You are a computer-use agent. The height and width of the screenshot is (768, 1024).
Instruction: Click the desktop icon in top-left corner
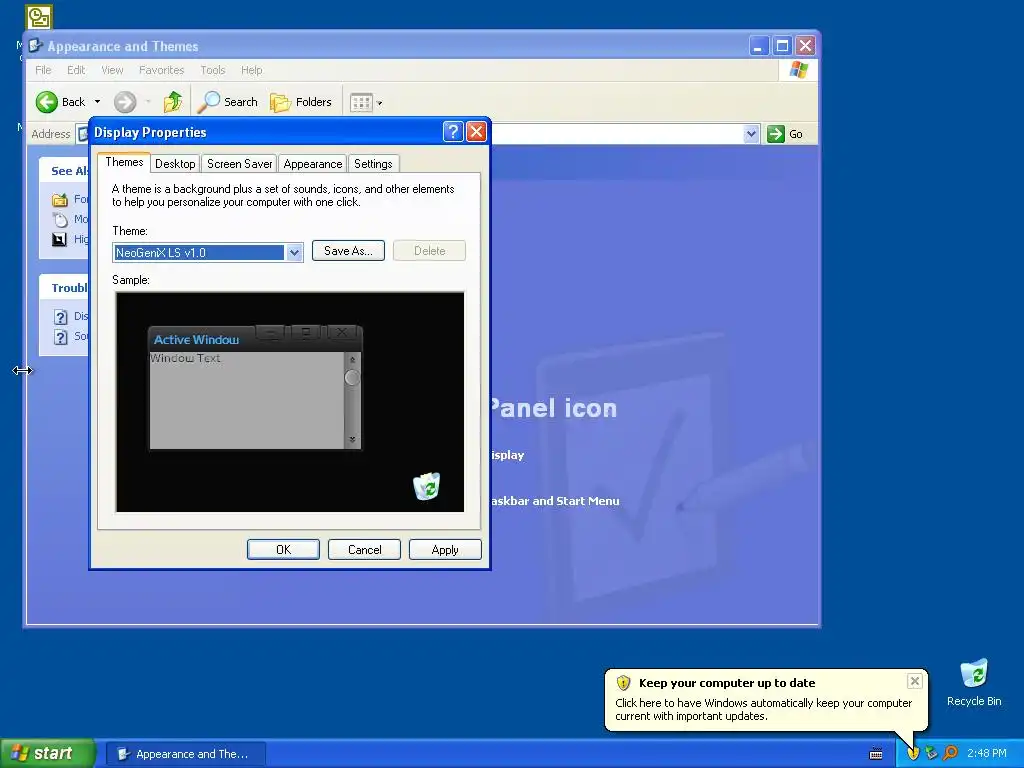pyautogui.click(x=39, y=17)
